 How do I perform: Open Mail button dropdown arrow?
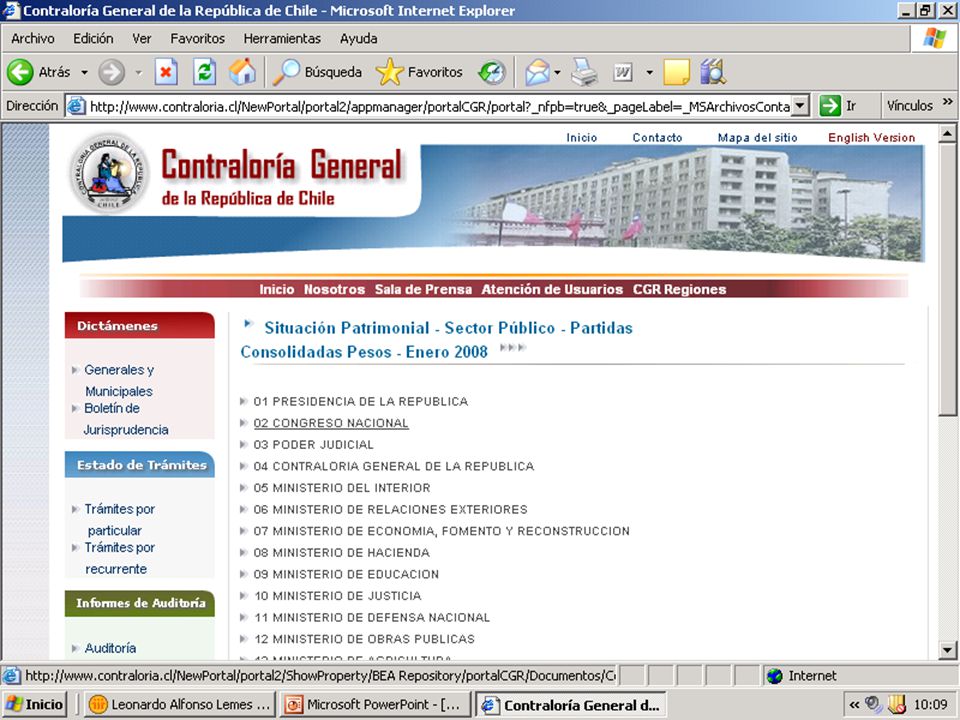point(557,72)
